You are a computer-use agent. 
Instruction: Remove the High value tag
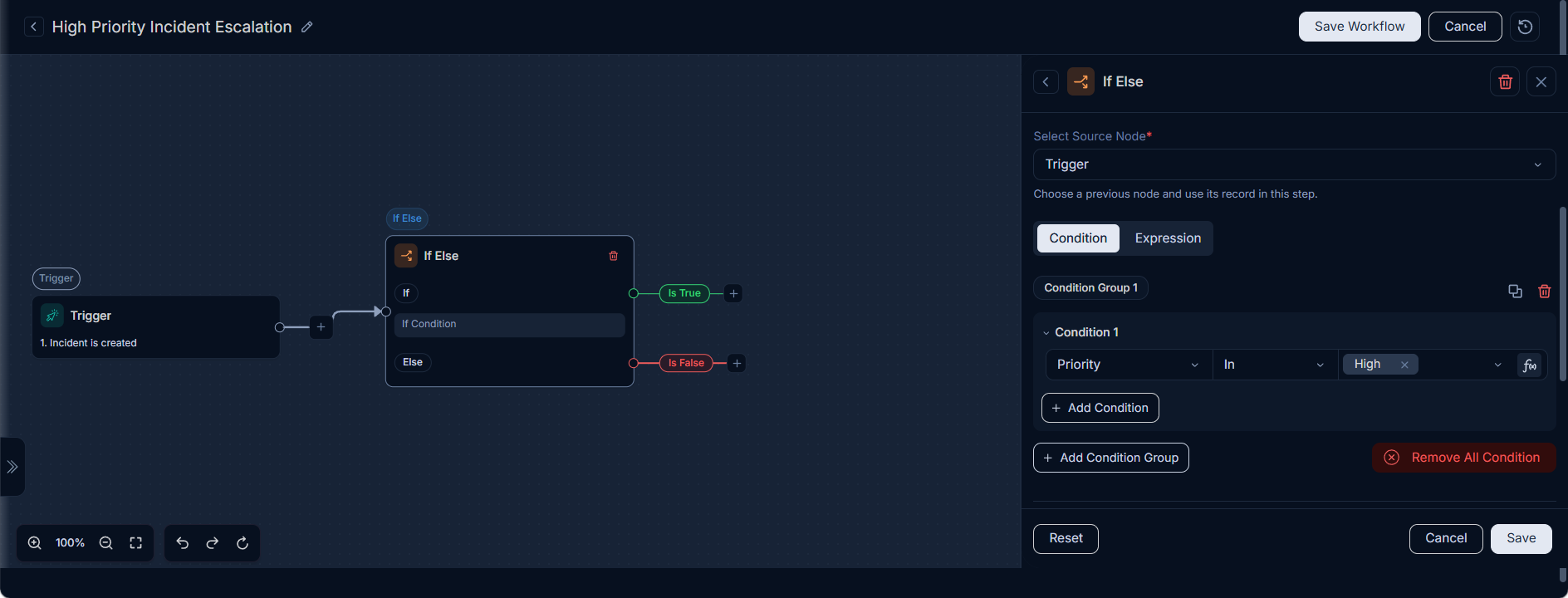pyautogui.click(x=1404, y=365)
